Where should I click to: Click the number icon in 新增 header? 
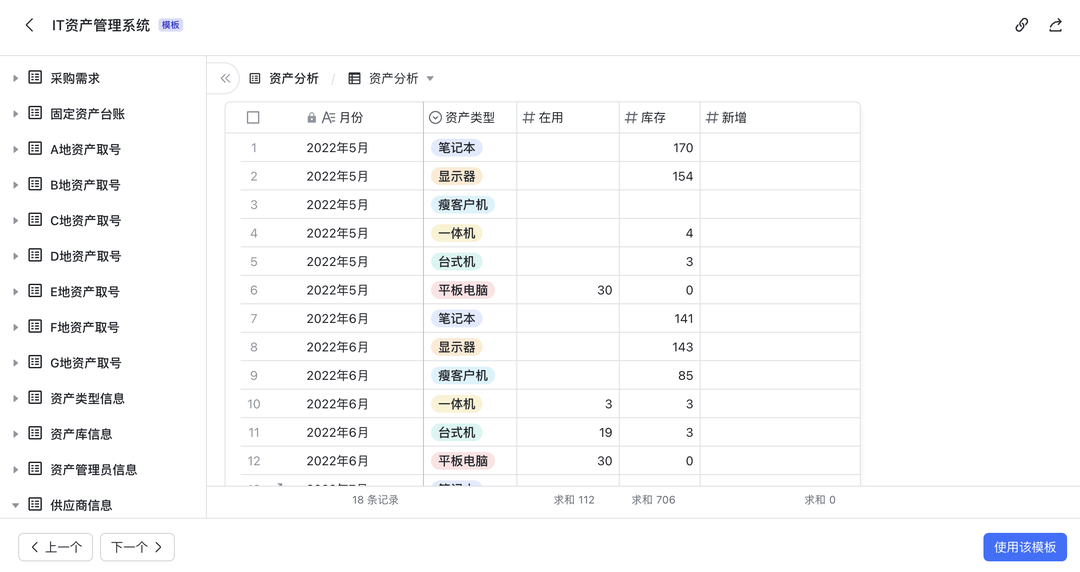(x=712, y=118)
